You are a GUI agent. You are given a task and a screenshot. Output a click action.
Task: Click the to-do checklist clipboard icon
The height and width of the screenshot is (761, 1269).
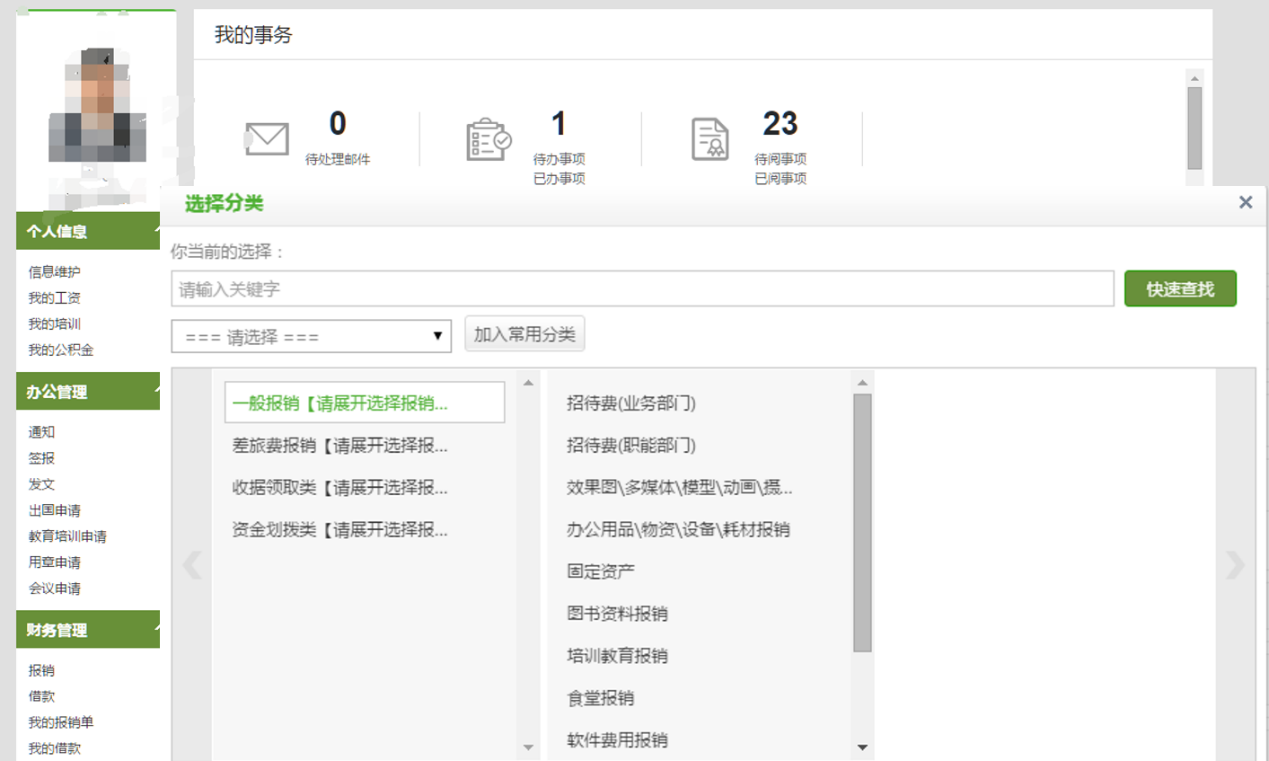[489, 139]
